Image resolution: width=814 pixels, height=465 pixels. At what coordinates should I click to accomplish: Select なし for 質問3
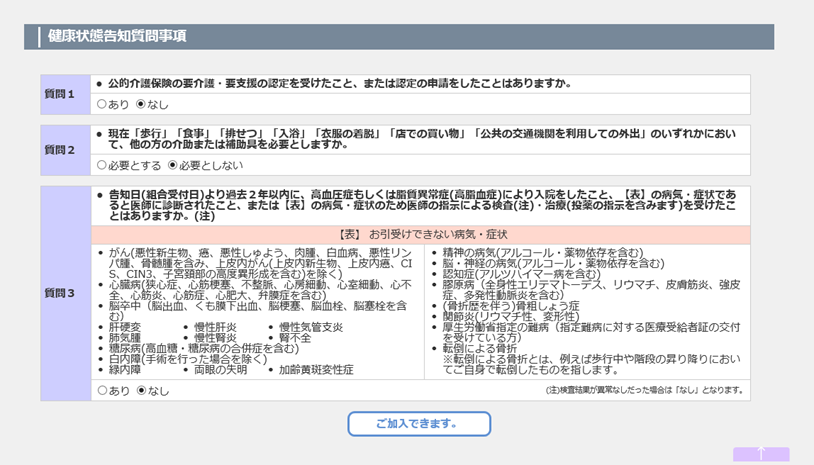point(140,390)
